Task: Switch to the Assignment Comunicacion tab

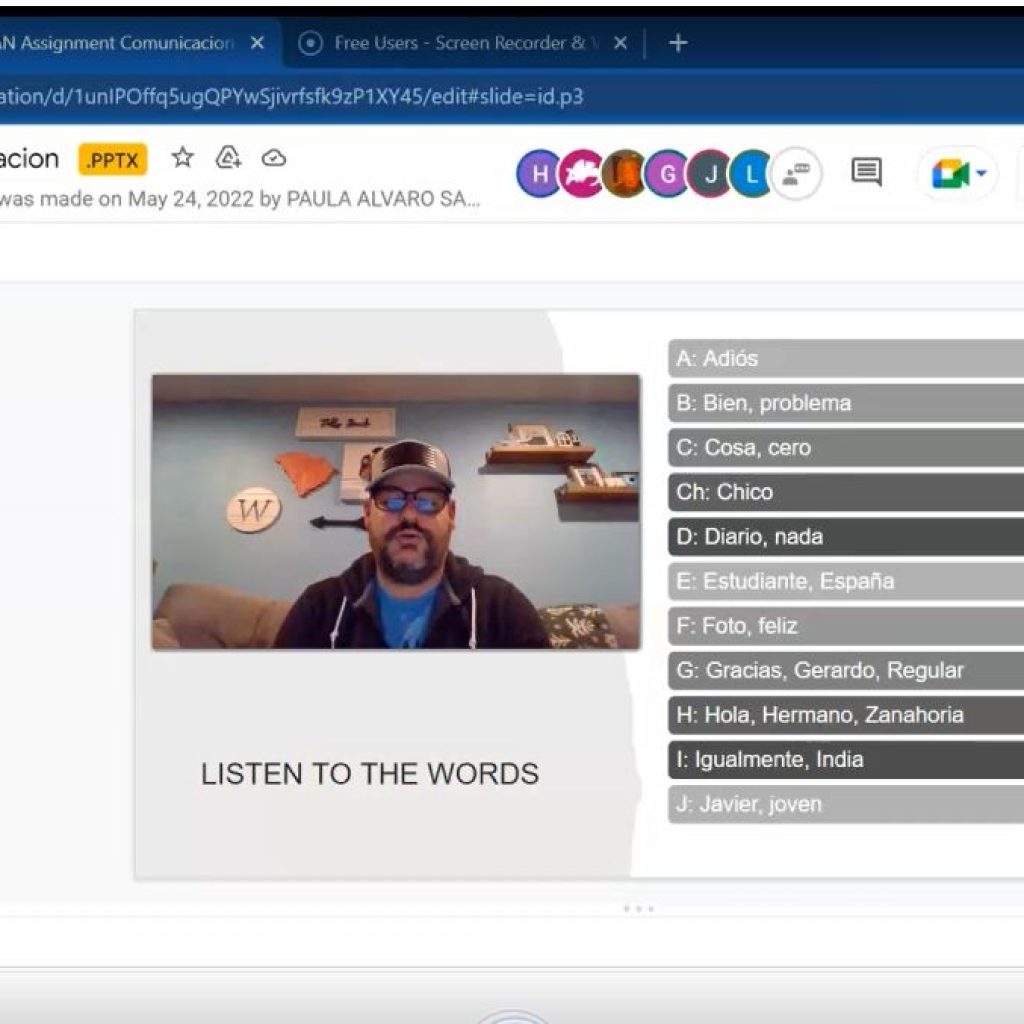Action: tap(118, 43)
